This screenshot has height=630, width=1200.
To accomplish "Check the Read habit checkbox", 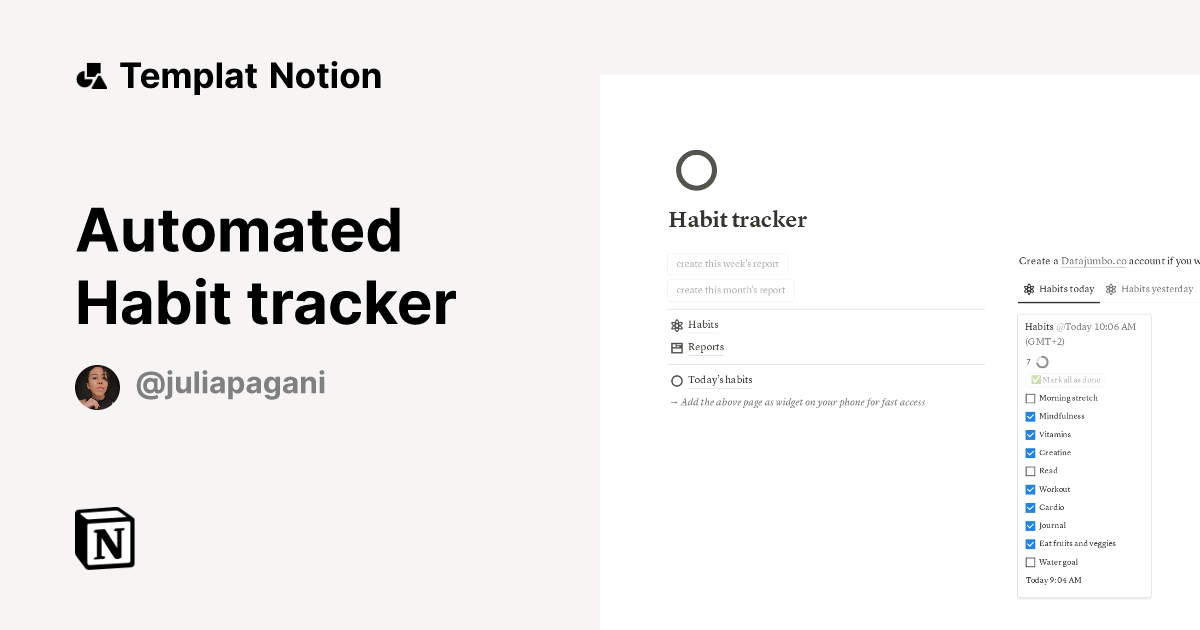I will pos(1031,470).
